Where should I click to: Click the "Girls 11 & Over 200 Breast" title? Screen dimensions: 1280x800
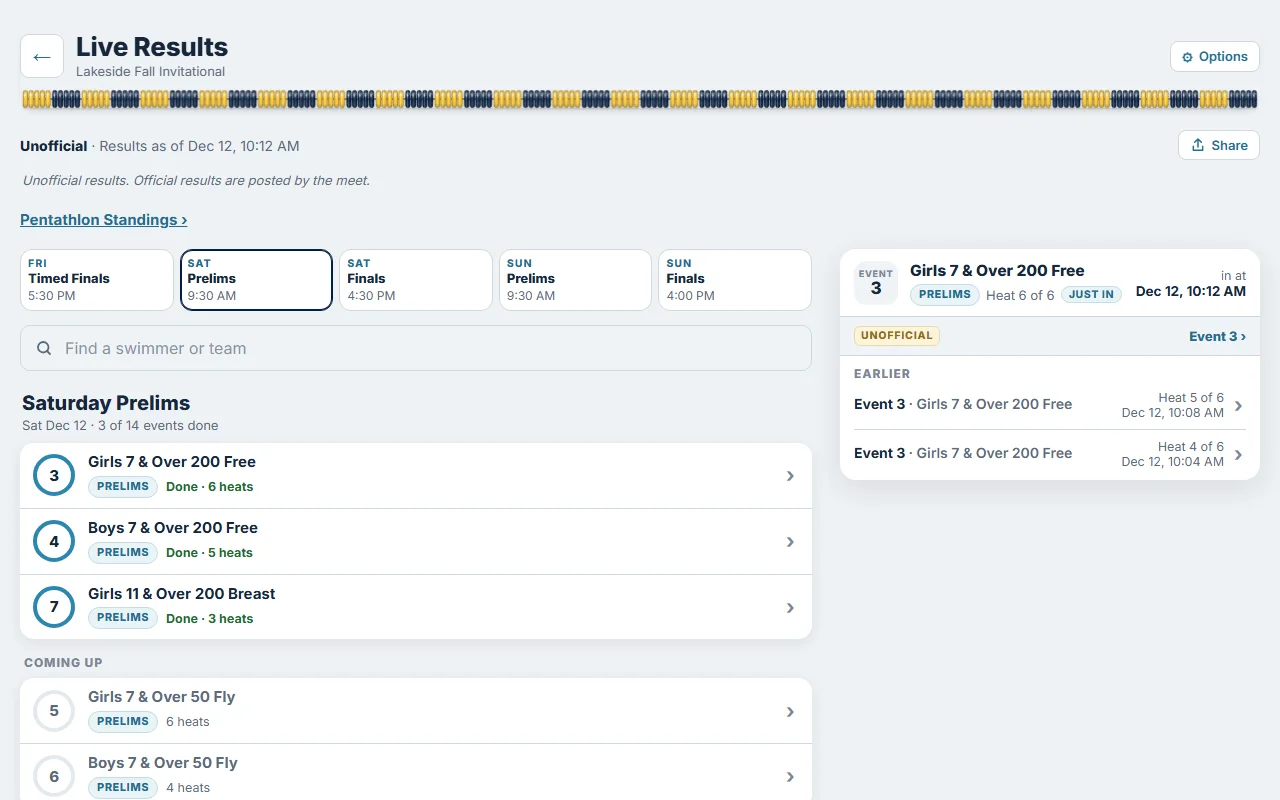181,594
